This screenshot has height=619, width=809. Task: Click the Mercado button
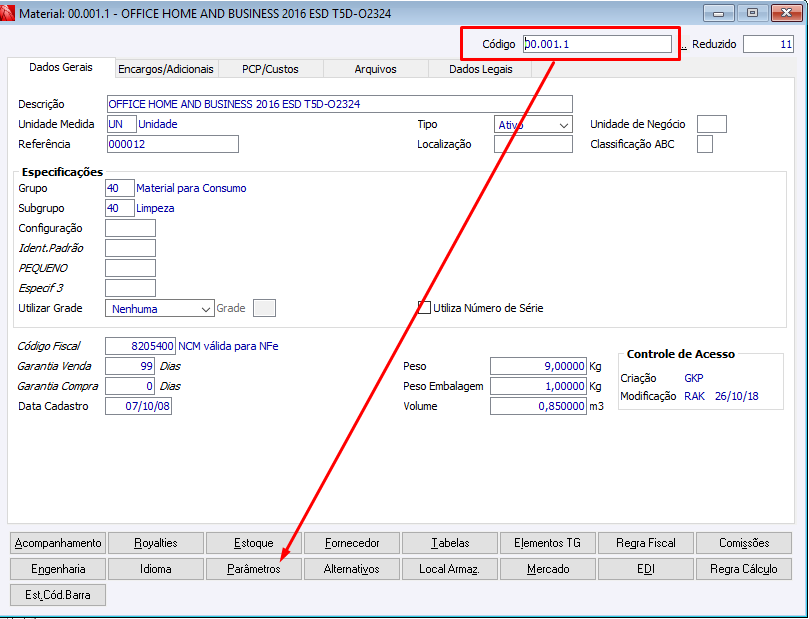click(x=548, y=569)
